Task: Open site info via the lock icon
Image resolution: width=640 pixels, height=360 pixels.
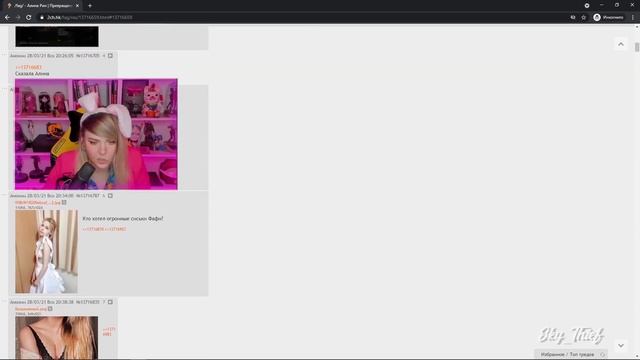Action: pyautogui.click(x=42, y=18)
